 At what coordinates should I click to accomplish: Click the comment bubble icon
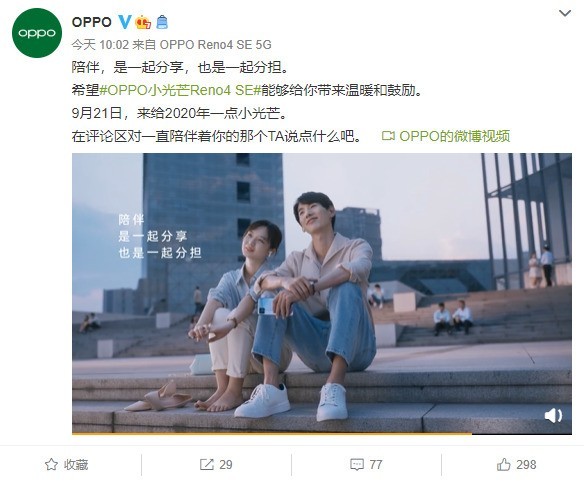tap(357, 465)
